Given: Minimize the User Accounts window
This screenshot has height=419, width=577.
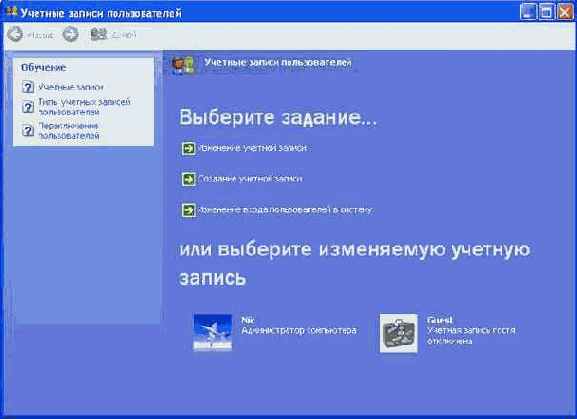Looking at the screenshot, I should (528, 12).
